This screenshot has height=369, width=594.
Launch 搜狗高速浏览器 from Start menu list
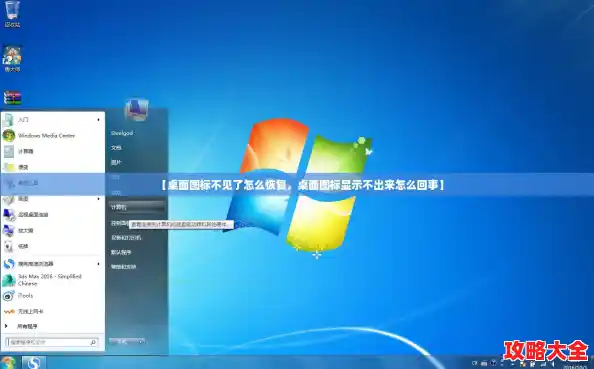53,264
